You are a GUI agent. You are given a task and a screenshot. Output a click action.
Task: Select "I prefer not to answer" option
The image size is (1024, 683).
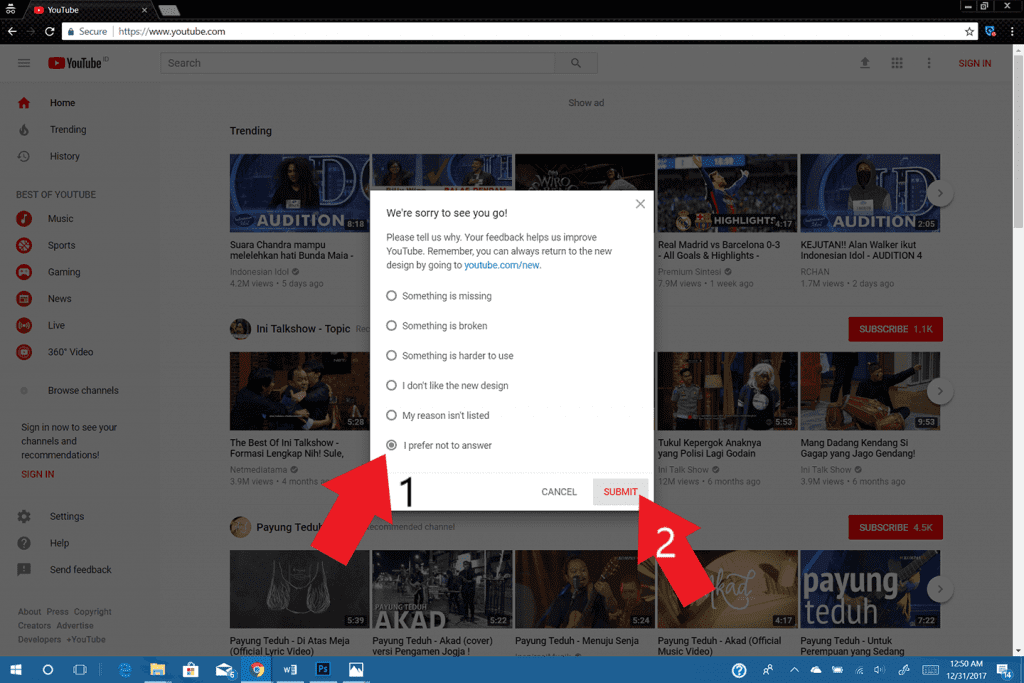(x=392, y=445)
